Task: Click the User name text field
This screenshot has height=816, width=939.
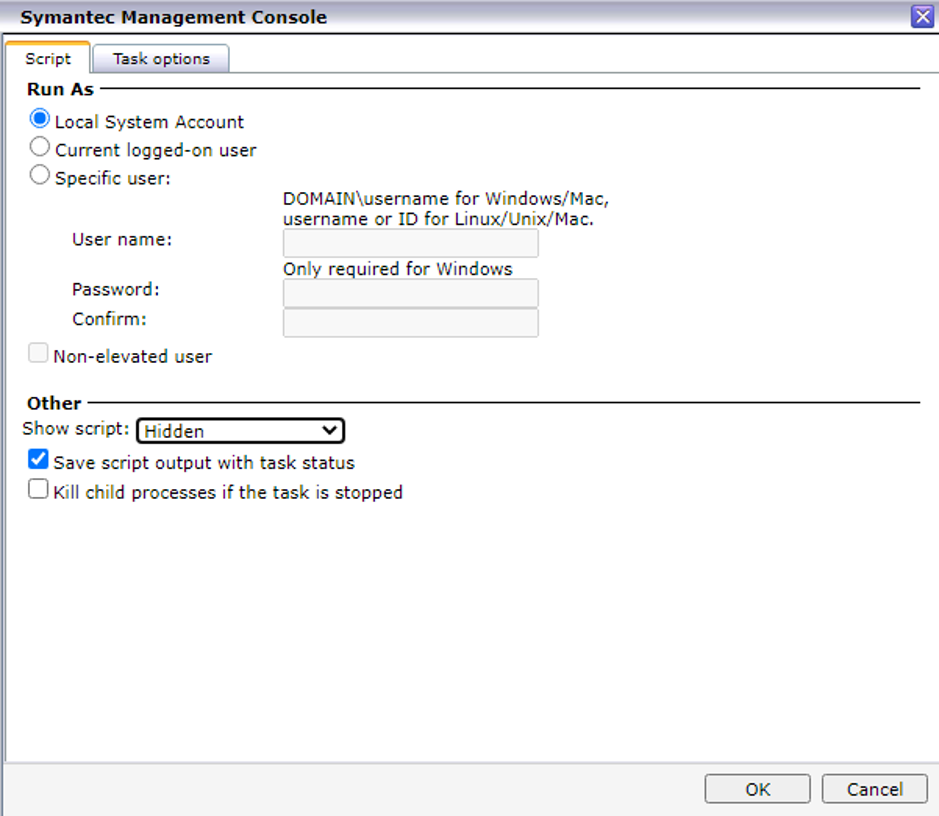Action: tap(410, 242)
